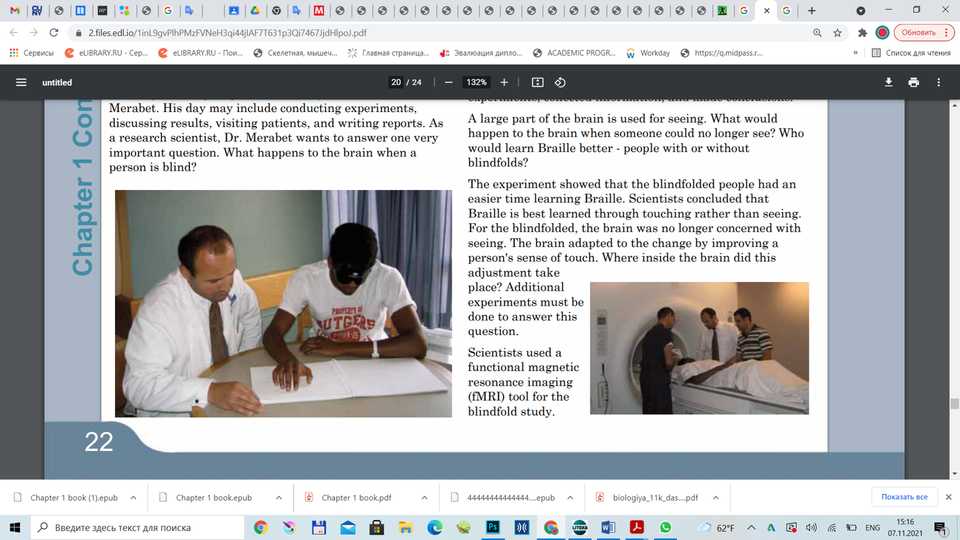Open the PDF viewer sidebar menu
960x540 pixels.
(21, 82)
